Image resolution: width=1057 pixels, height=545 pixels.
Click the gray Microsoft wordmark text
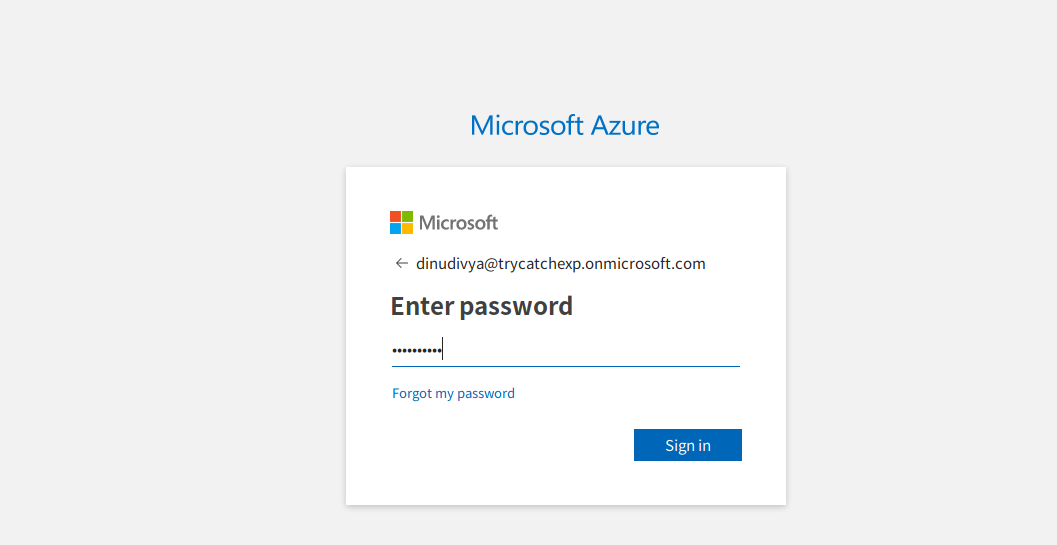point(458,223)
